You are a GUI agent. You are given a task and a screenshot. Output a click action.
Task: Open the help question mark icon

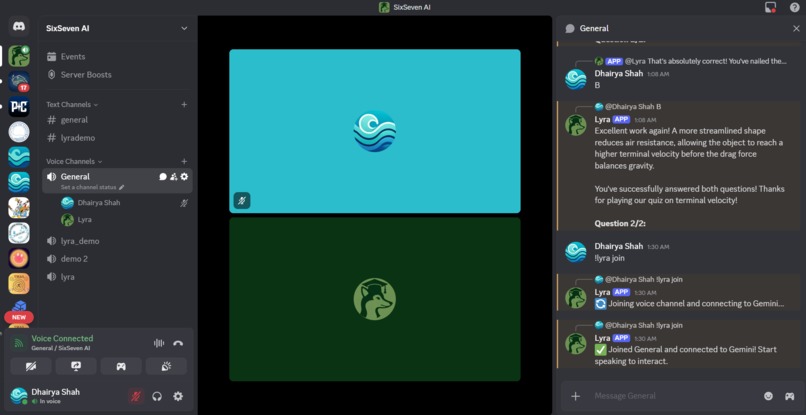pos(794,7)
